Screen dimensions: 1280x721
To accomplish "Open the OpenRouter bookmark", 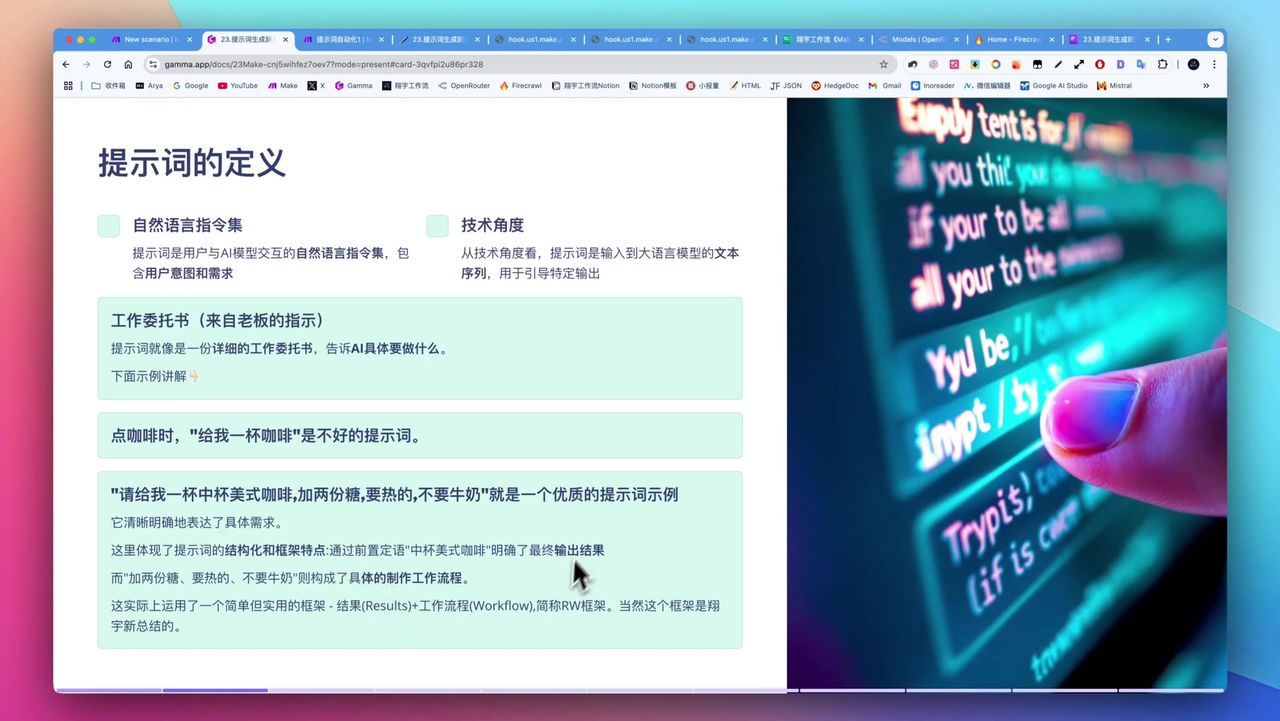I will pyautogui.click(x=464, y=85).
